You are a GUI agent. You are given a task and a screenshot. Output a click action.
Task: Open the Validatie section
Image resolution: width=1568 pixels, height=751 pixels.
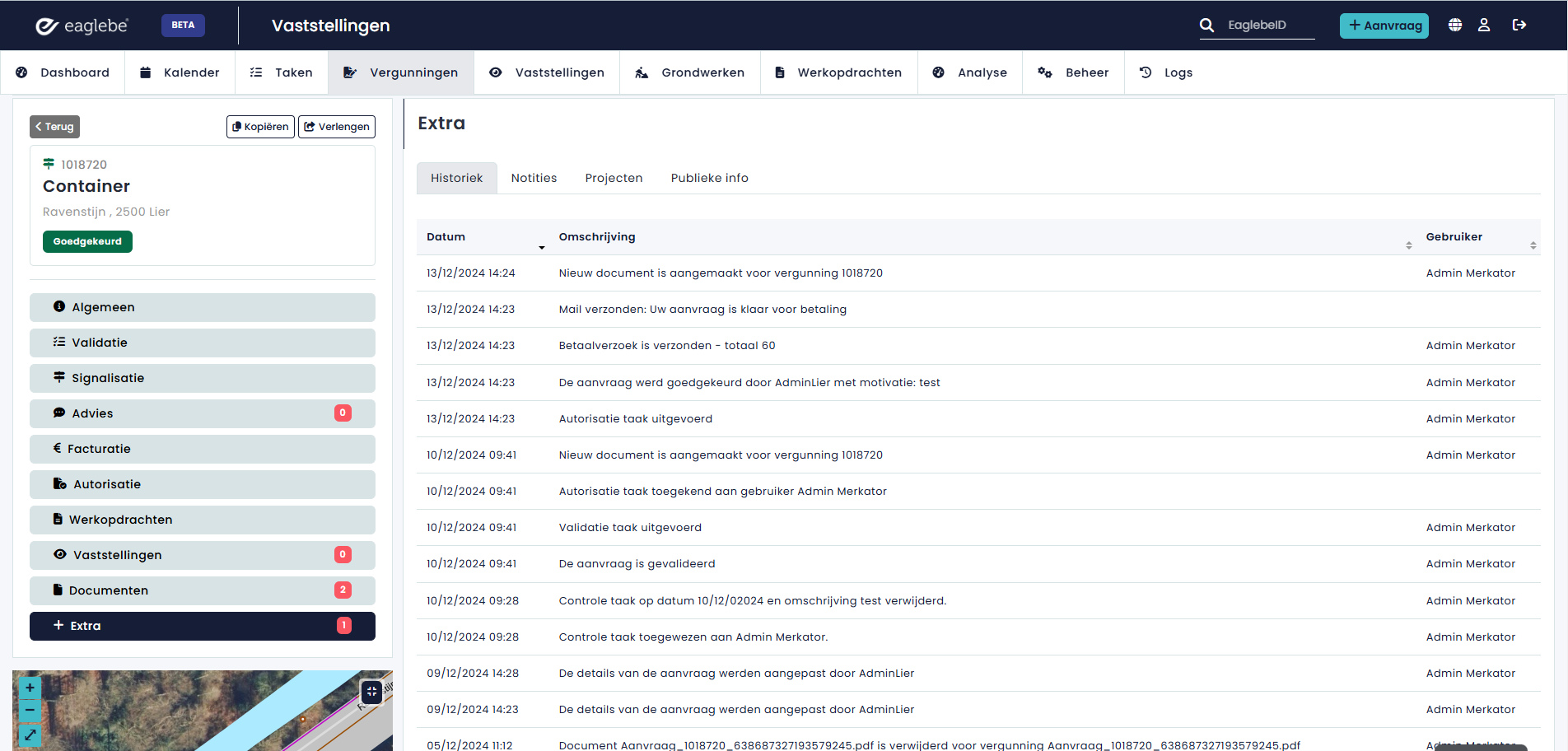coord(203,343)
